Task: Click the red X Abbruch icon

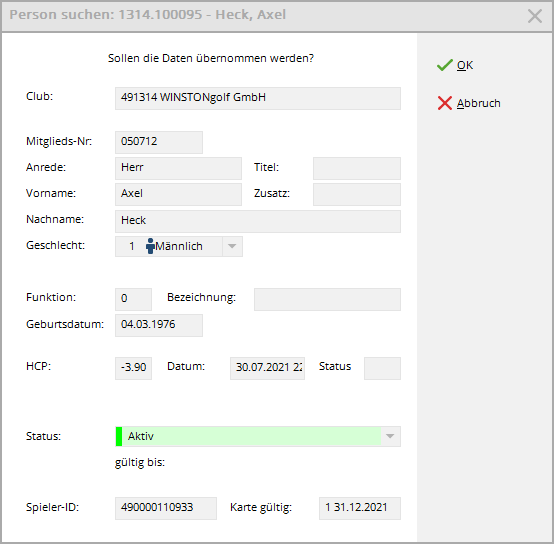Action: (x=444, y=103)
